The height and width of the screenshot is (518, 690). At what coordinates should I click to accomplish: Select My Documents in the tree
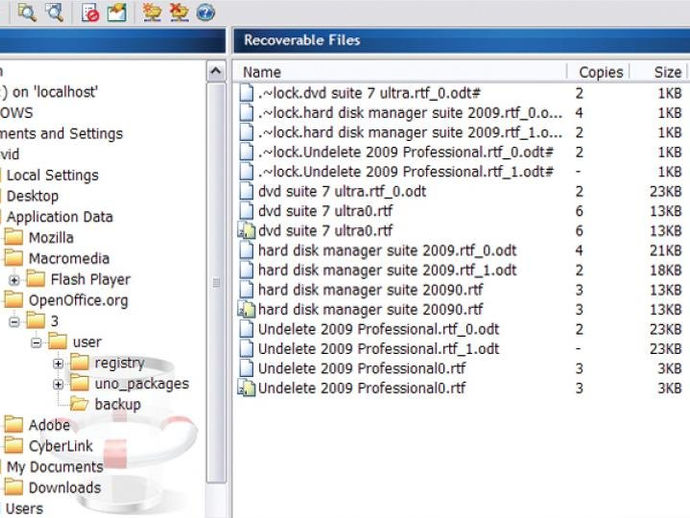[x=55, y=467]
